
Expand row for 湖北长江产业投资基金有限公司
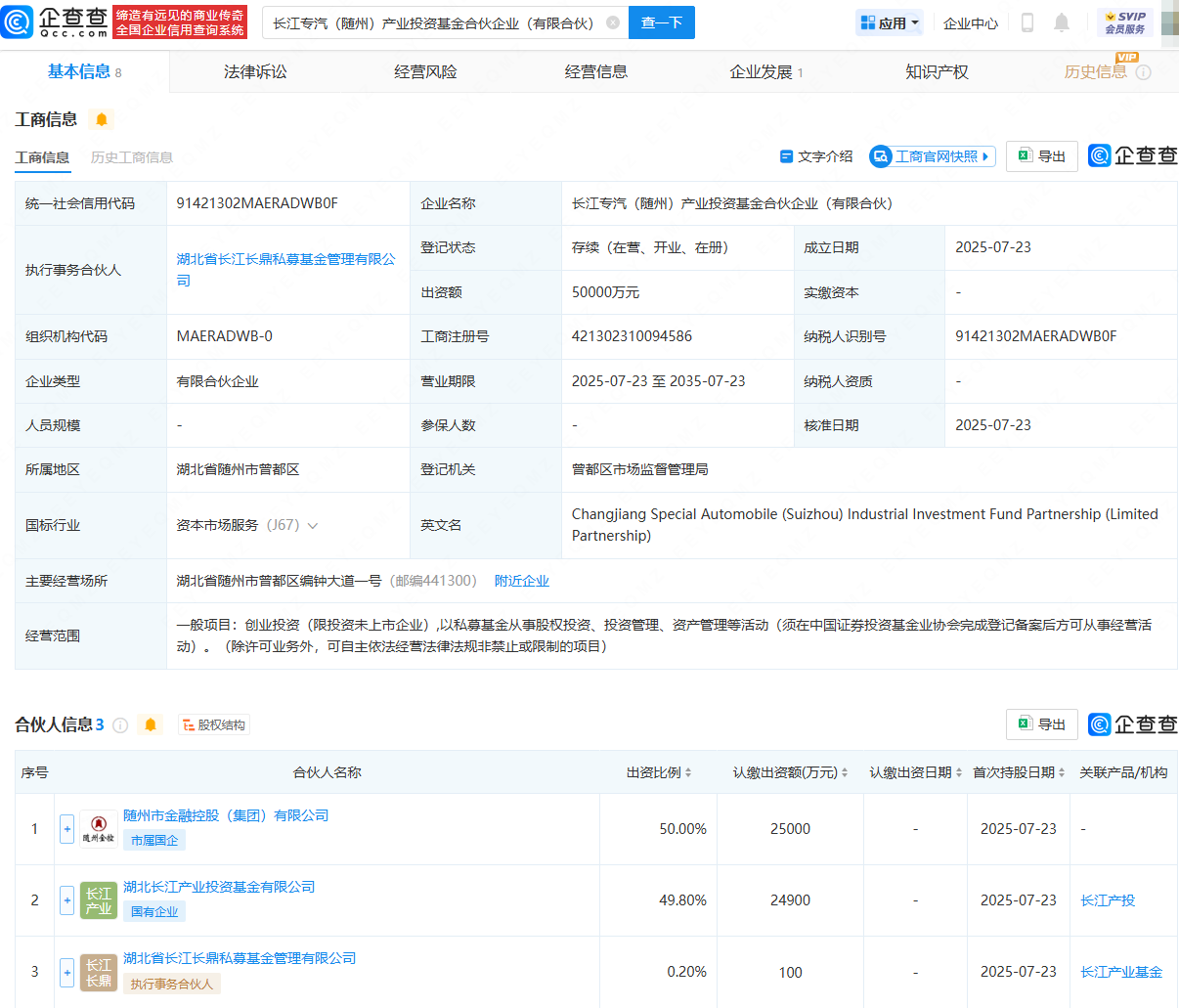pyautogui.click(x=66, y=900)
